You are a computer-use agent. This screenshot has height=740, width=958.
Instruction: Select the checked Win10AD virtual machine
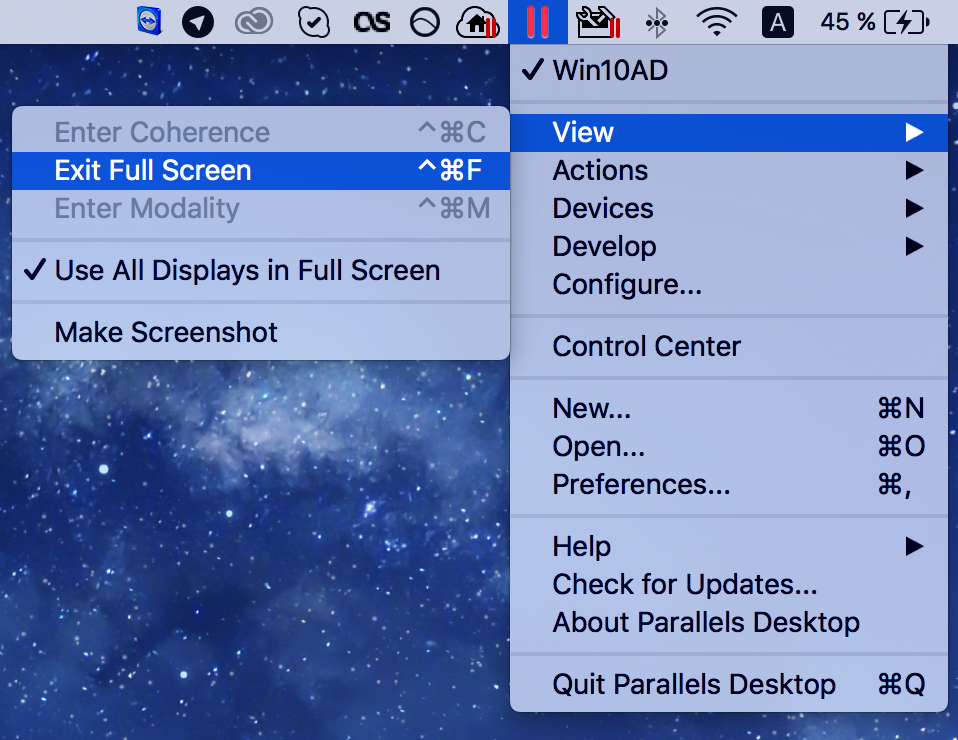pos(728,70)
